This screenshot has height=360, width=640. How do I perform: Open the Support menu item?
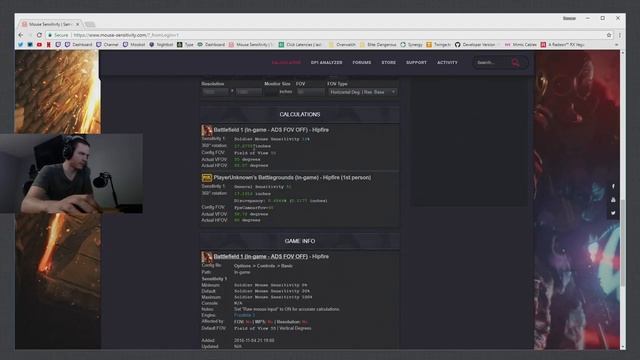pos(416,62)
